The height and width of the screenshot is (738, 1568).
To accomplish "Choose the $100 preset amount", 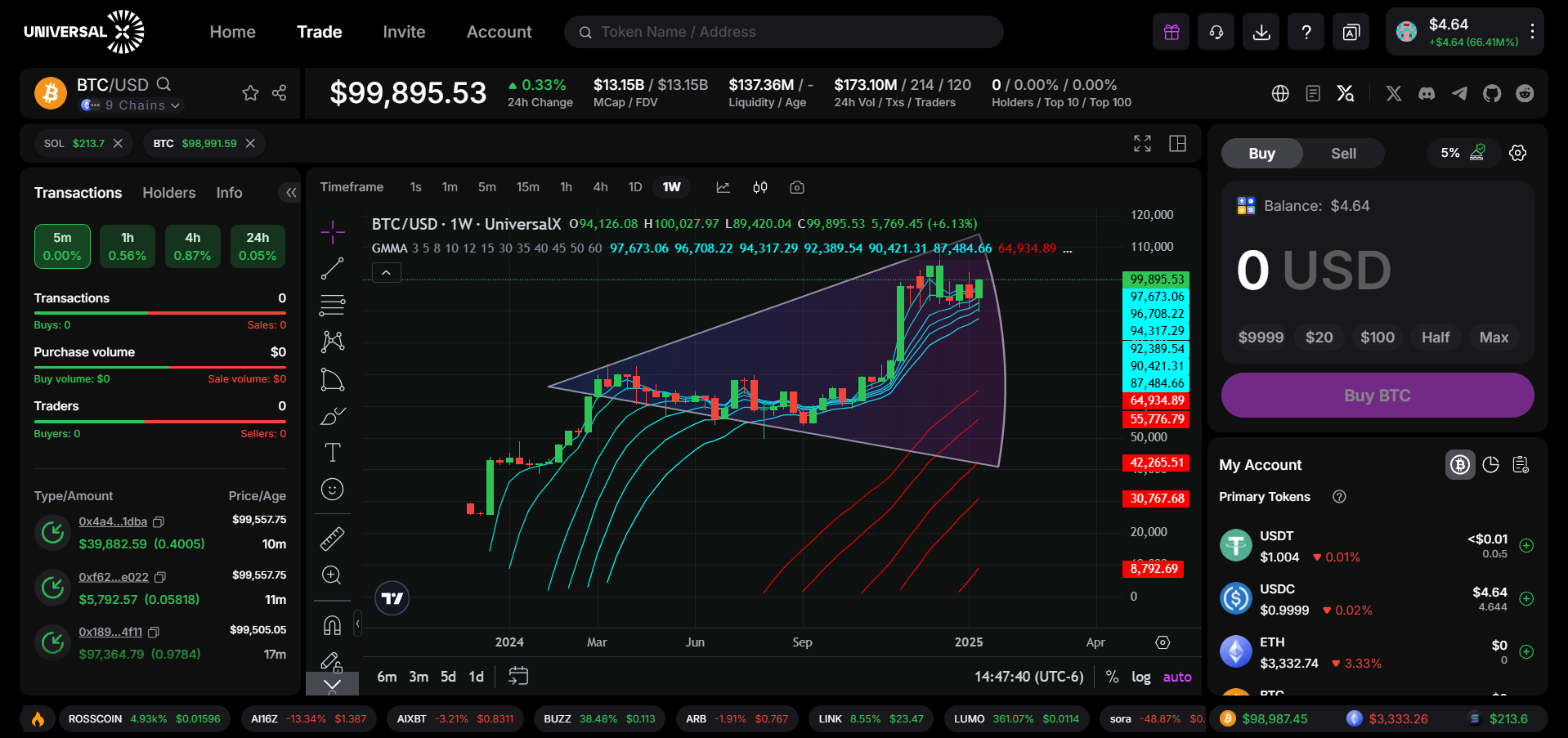I will pyautogui.click(x=1378, y=338).
